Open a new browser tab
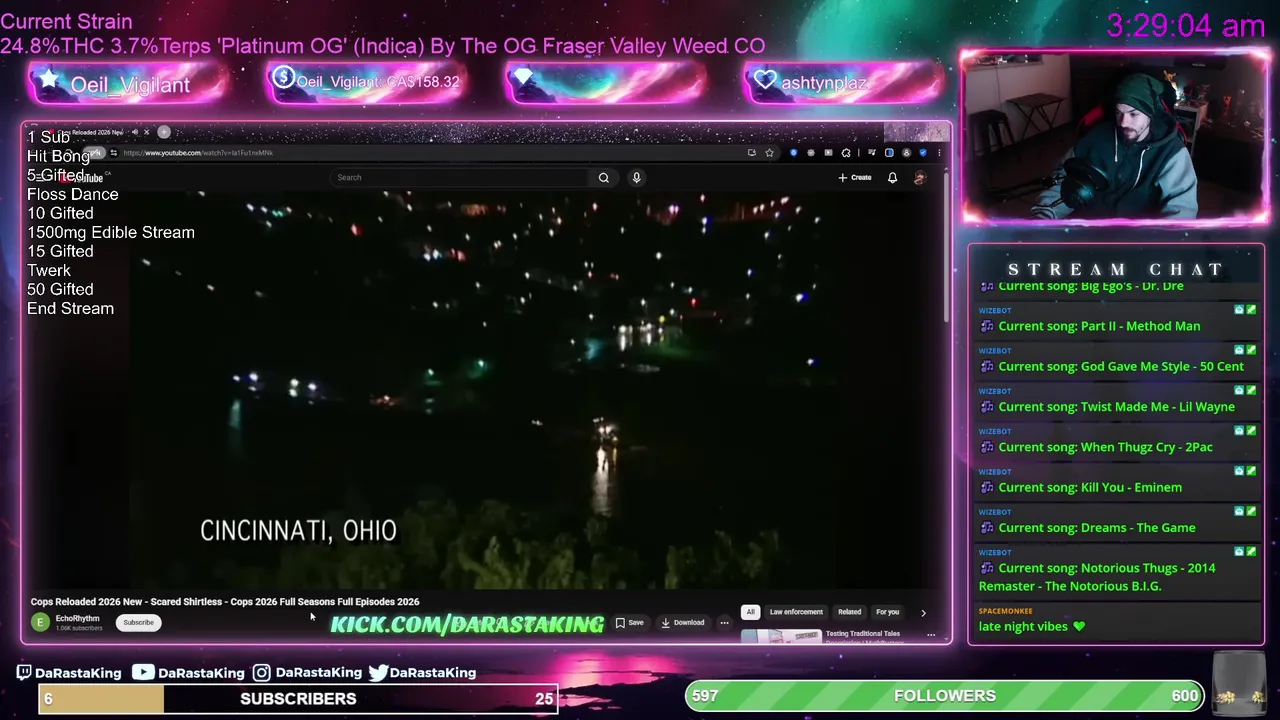This screenshot has width=1280, height=720. tap(164, 132)
